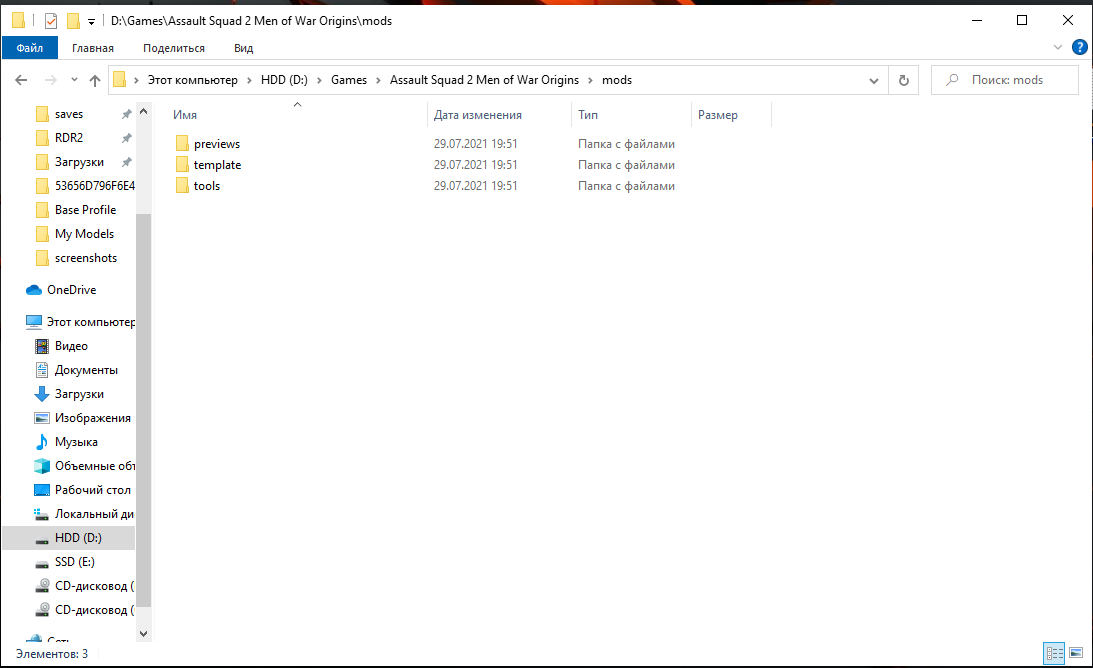Screen dimensions: 1093x668
Task: Open the Файл menu tab
Action: tap(29, 48)
